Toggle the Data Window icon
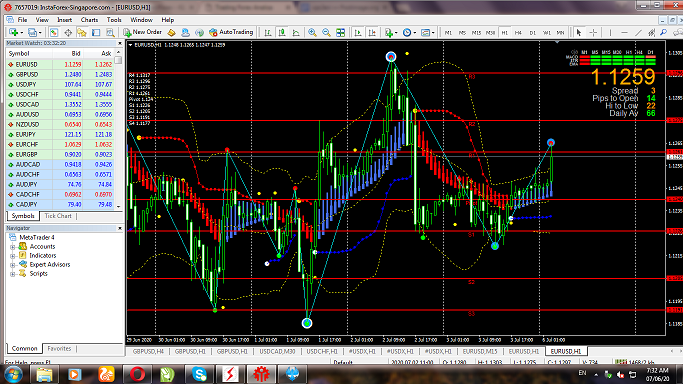This screenshot has width=683, height=384. [x=68, y=33]
